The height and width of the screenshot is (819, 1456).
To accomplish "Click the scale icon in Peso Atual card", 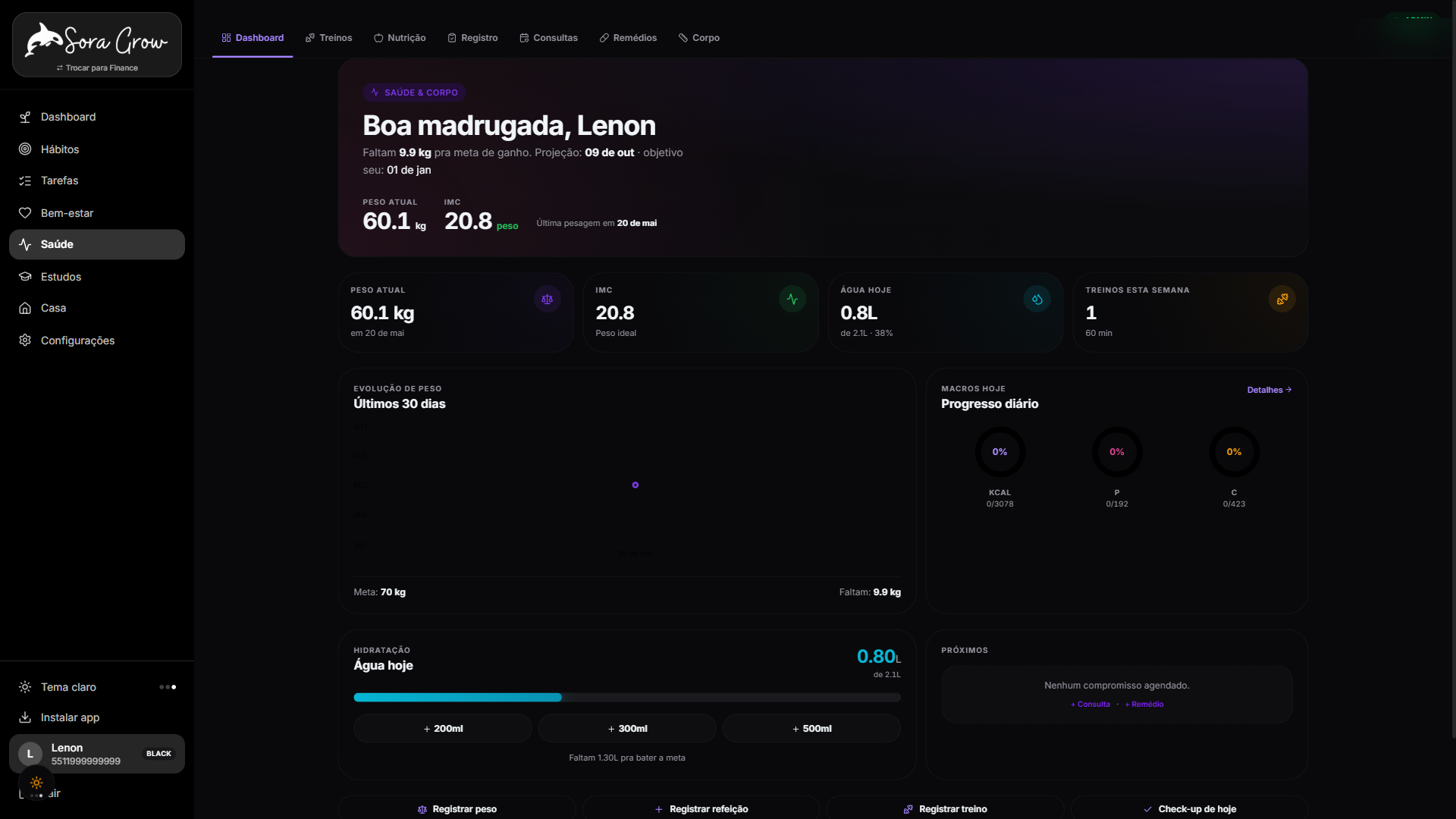I will tap(547, 299).
